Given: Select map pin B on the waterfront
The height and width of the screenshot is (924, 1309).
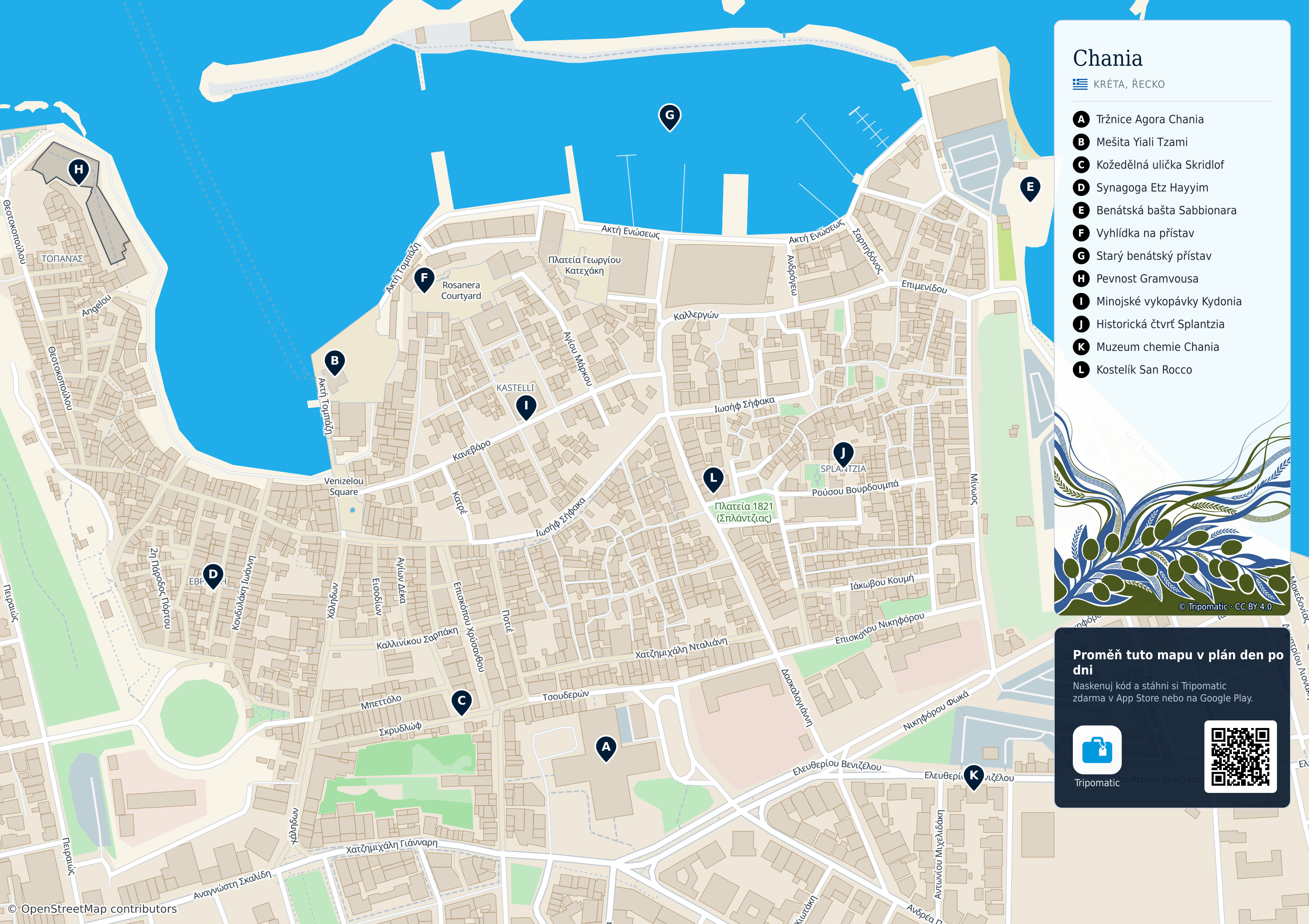Looking at the screenshot, I should pyautogui.click(x=335, y=363).
